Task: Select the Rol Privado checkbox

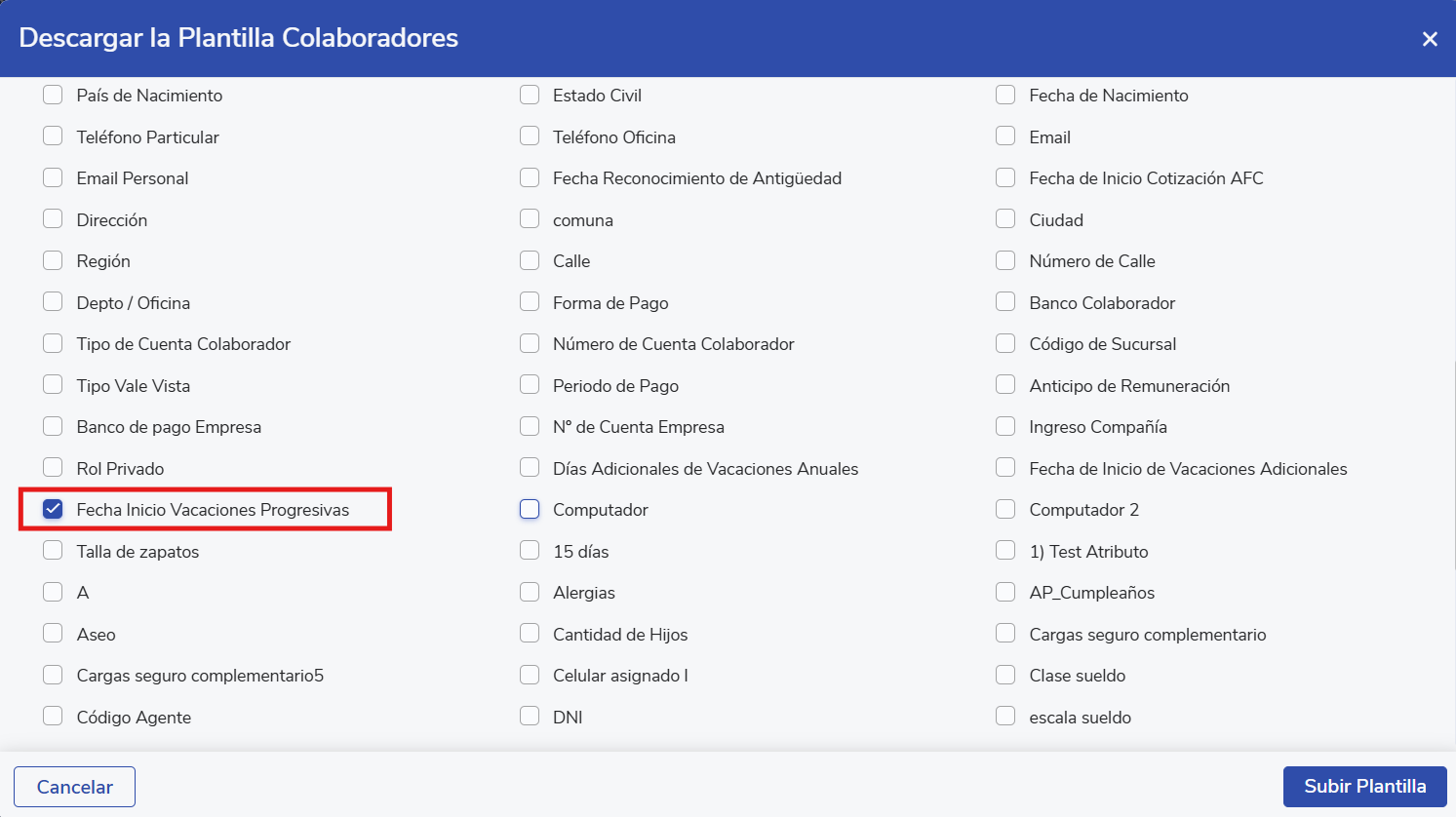Action: (53, 468)
